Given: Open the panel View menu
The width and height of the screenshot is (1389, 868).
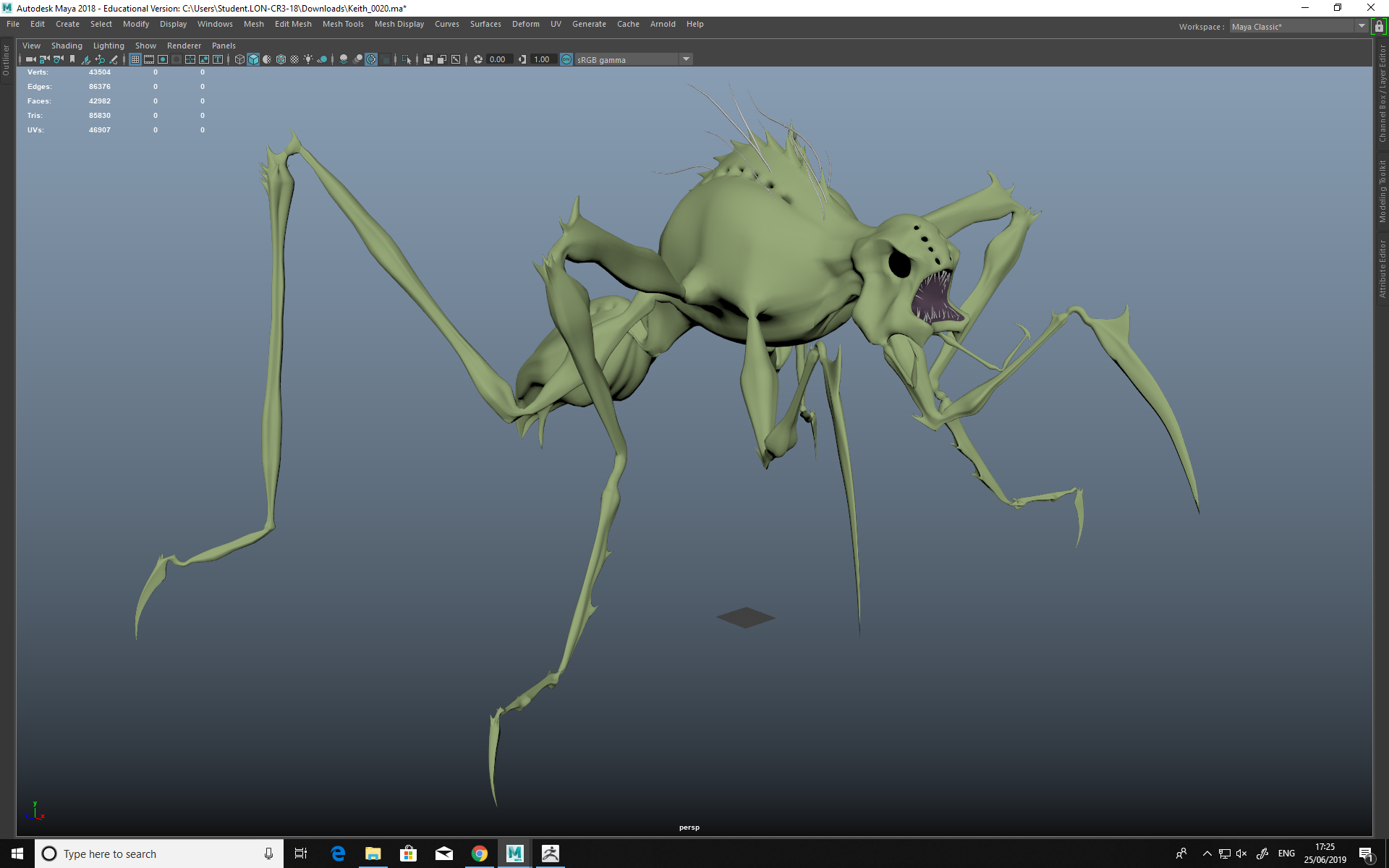Looking at the screenshot, I should pyautogui.click(x=32, y=46).
